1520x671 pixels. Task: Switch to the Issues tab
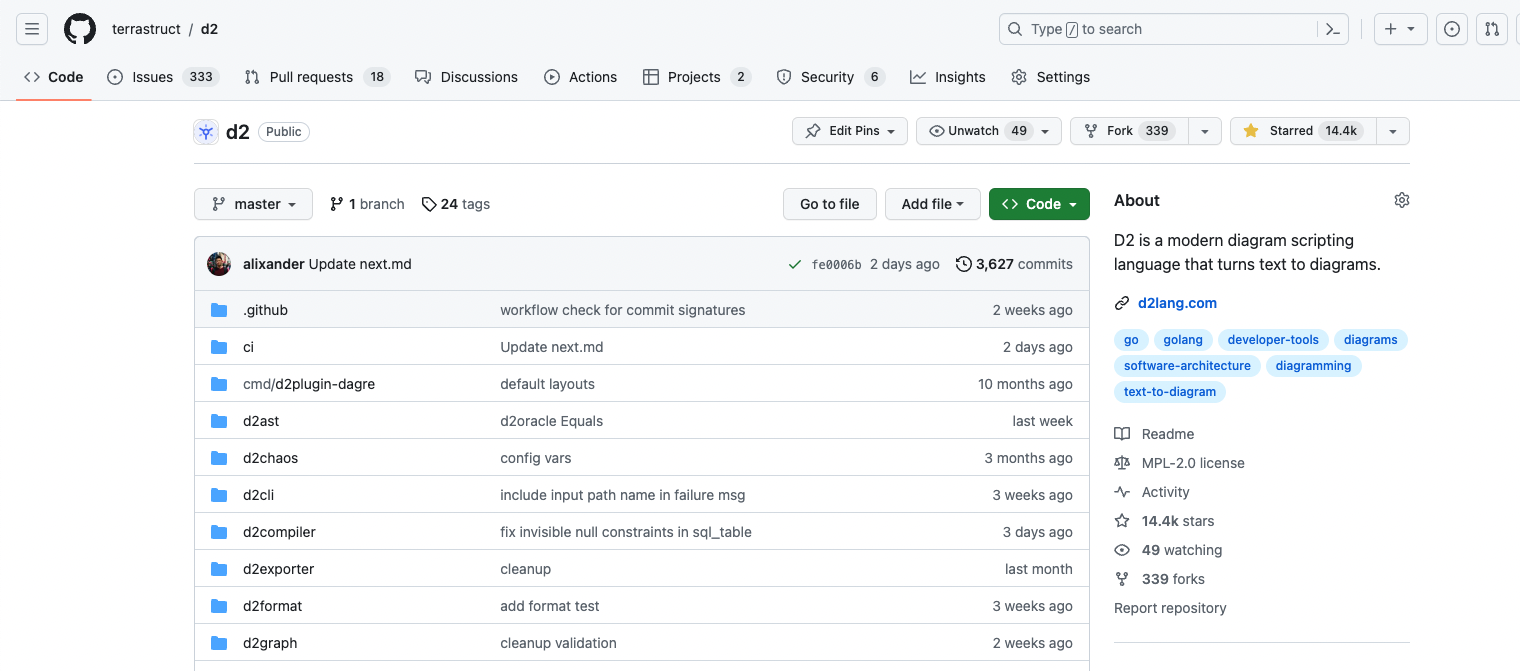pyautogui.click(x=152, y=77)
